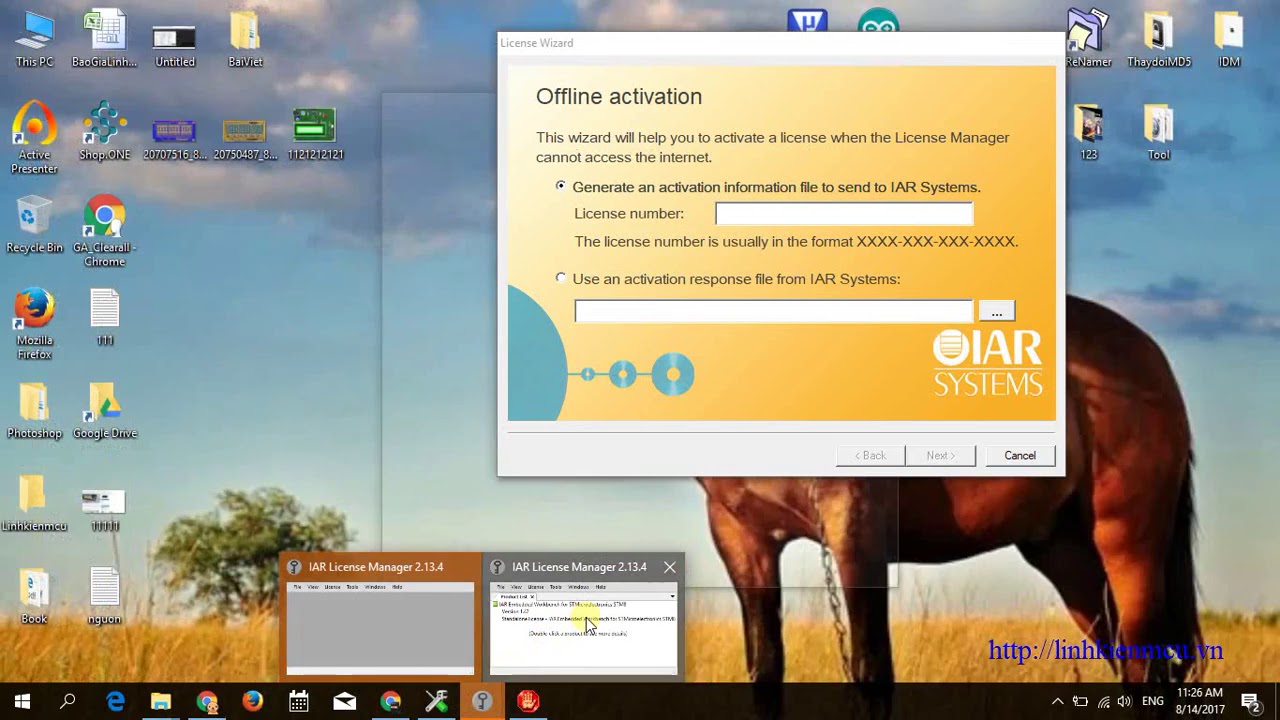Open the BaiViet folder on desktop

[245, 40]
